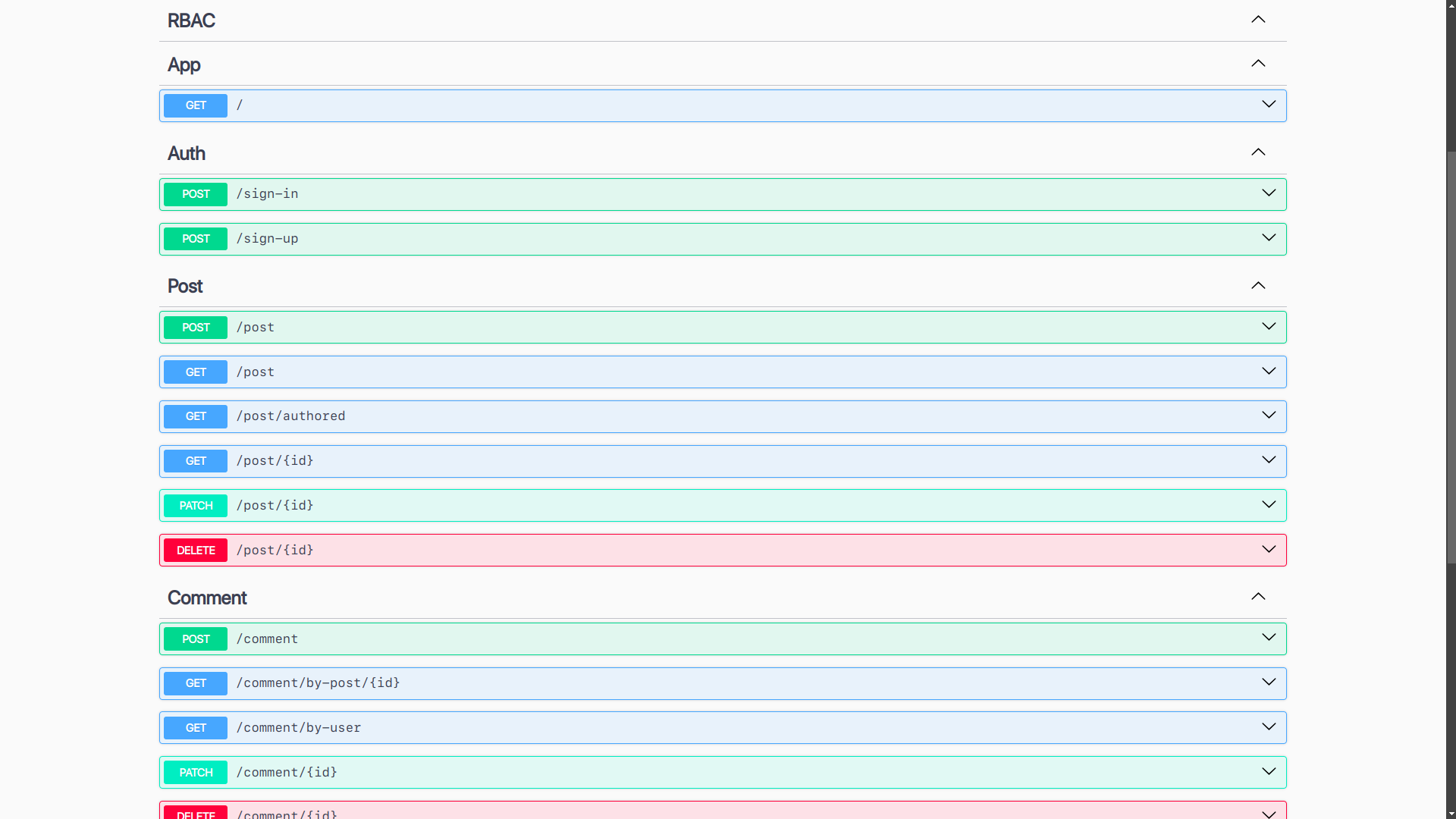The image size is (1456, 819).
Task: Click the DELETE badge for /post/{id}
Action: click(x=196, y=551)
